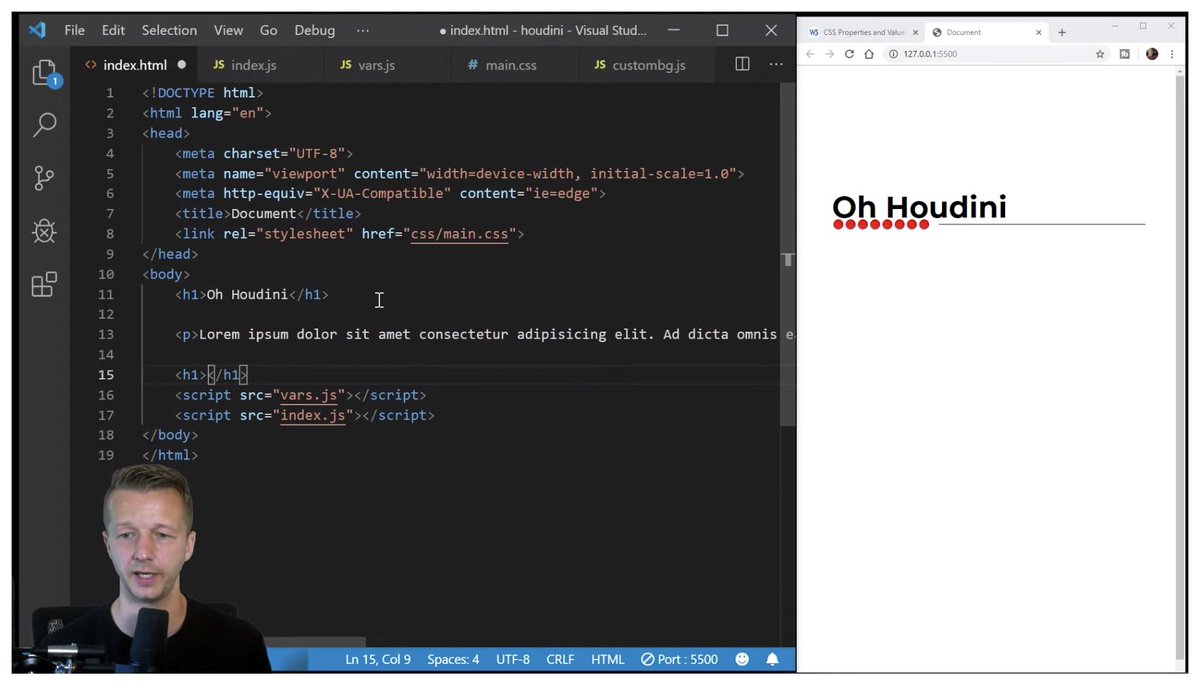Click Chrome's forward arrow

829,54
